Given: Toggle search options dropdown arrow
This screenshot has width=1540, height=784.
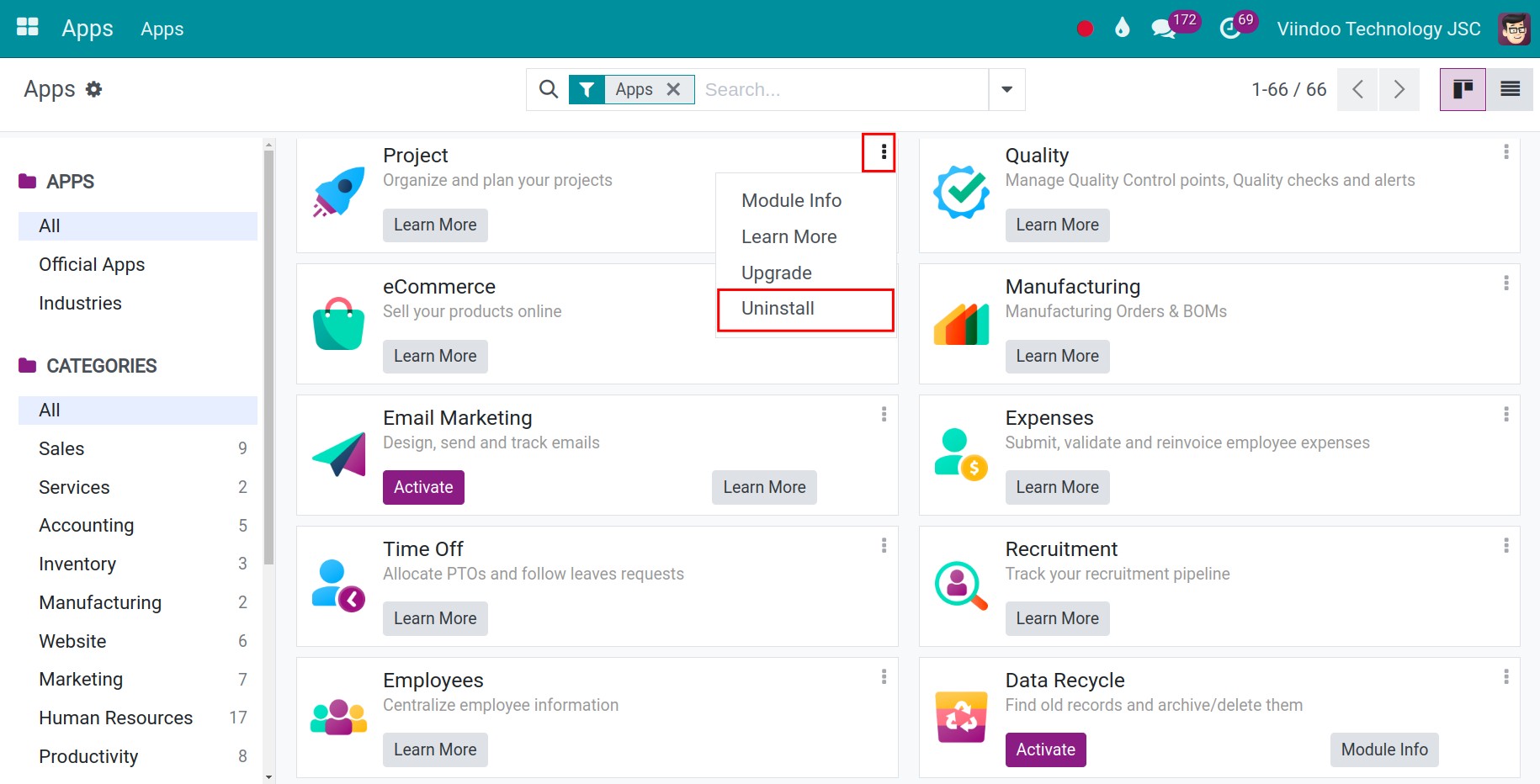Looking at the screenshot, I should (x=1006, y=89).
